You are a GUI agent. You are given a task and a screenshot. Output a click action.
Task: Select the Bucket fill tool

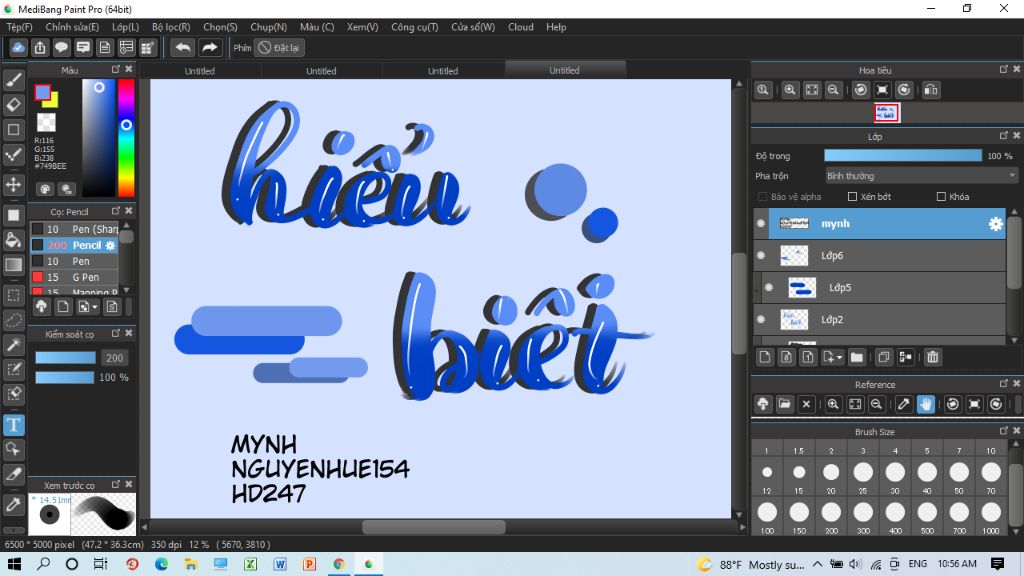tap(14, 240)
